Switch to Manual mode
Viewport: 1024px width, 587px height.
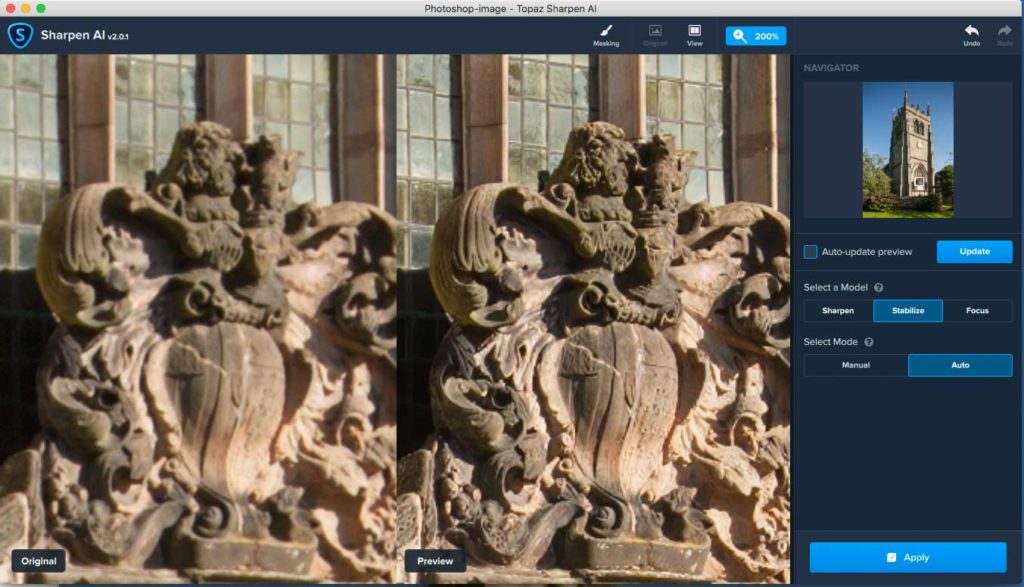click(x=856, y=365)
